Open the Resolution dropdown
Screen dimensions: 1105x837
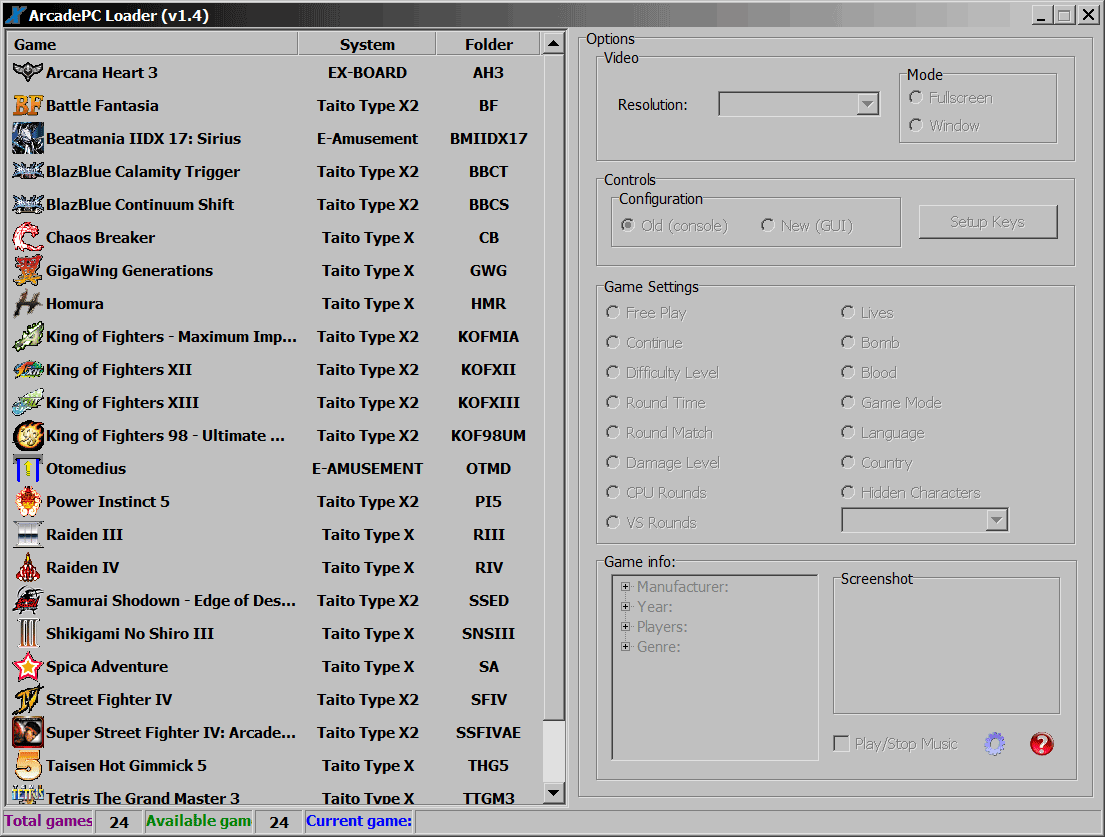tap(867, 104)
